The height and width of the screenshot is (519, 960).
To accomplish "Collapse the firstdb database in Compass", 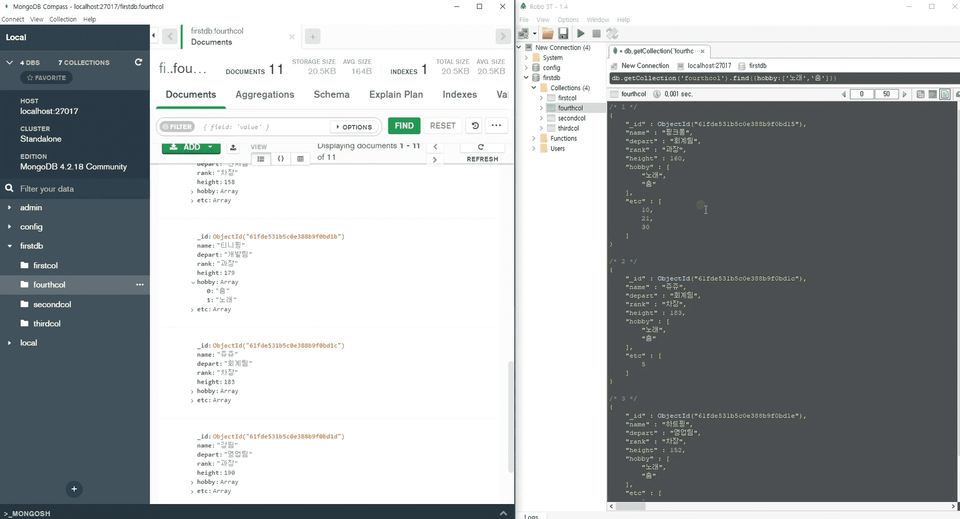I will click(9, 246).
